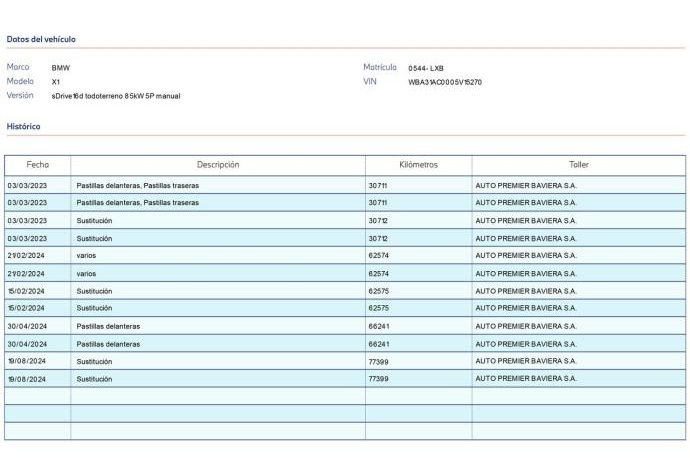690x460 pixels.
Task: Select the "BMW" brand value
Action: click(61, 68)
